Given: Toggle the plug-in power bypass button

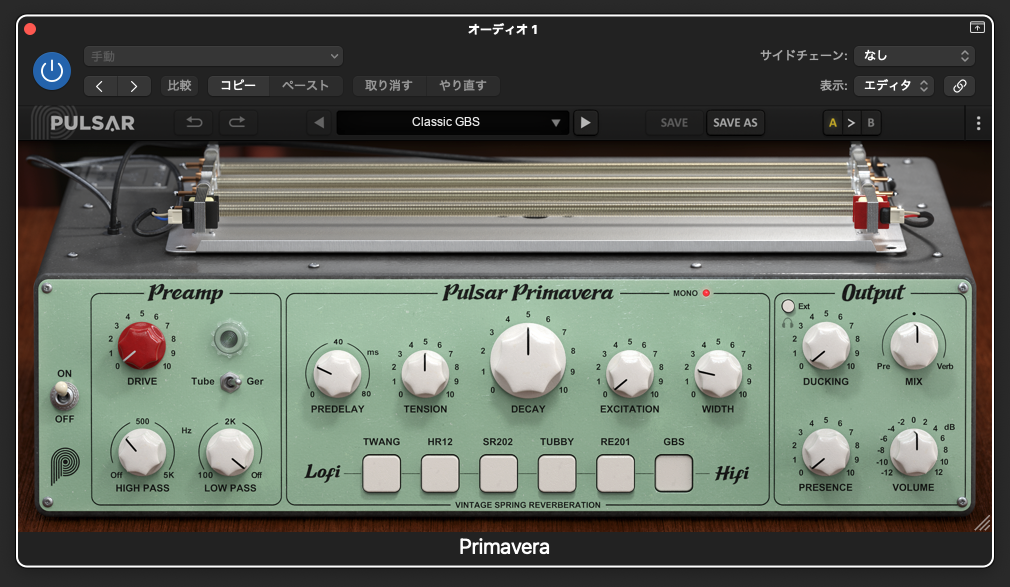Looking at the screenshot, I should 52,71.
